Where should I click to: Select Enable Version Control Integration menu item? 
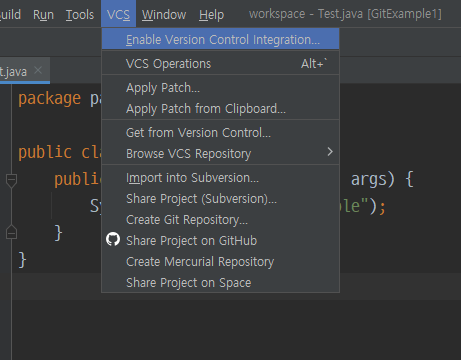coord(220,39)
